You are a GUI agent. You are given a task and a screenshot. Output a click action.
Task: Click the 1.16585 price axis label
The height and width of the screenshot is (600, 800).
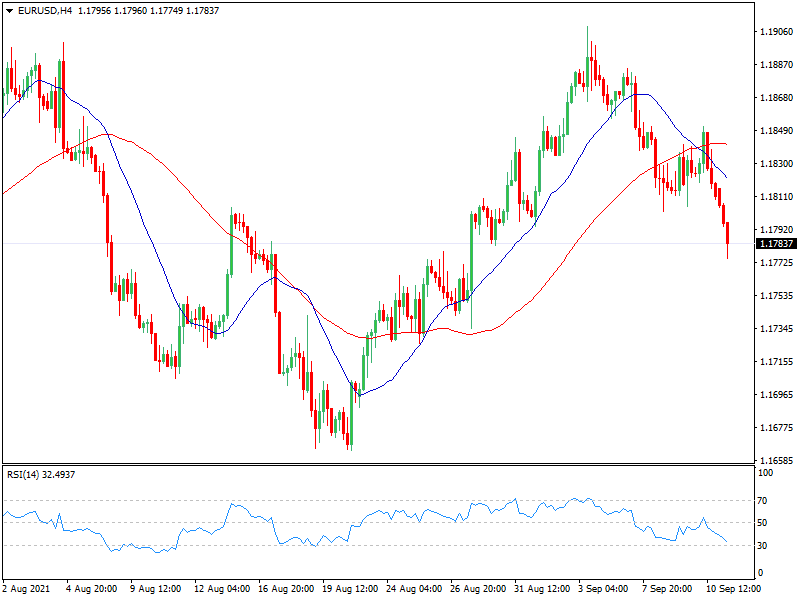776,461
